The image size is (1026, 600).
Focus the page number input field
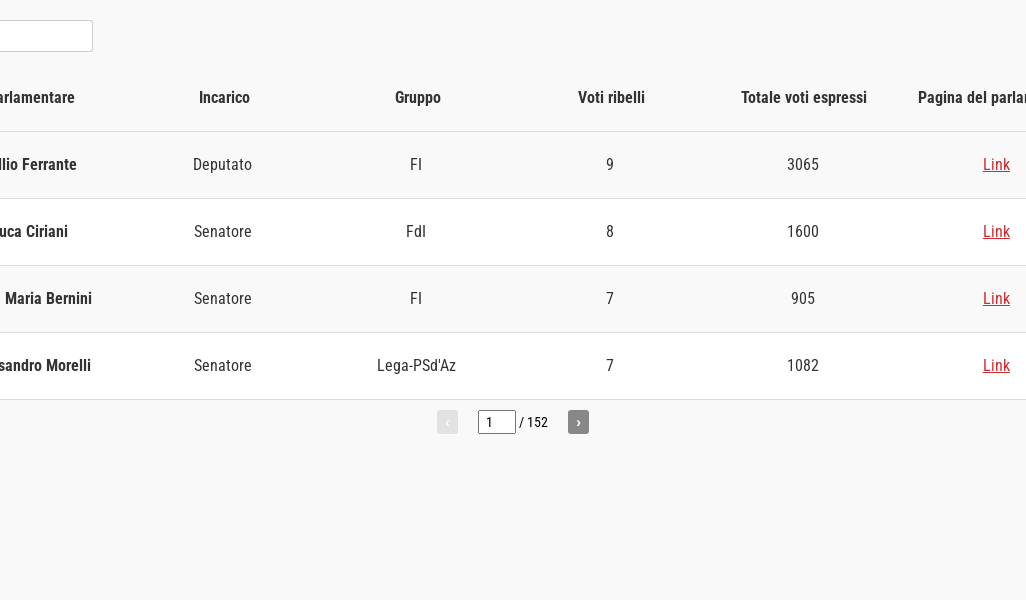tap(496, 422)
